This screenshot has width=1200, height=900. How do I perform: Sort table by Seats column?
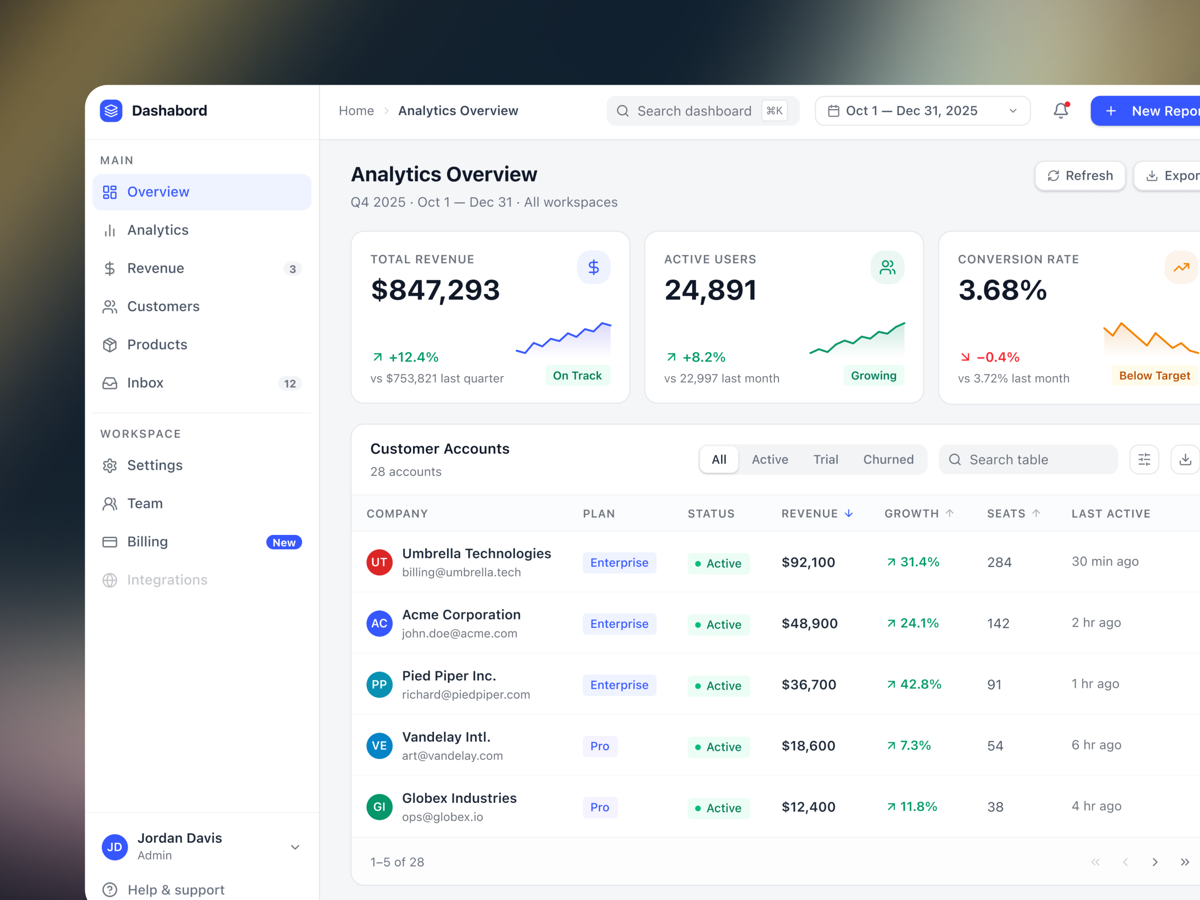[1014, 514]
